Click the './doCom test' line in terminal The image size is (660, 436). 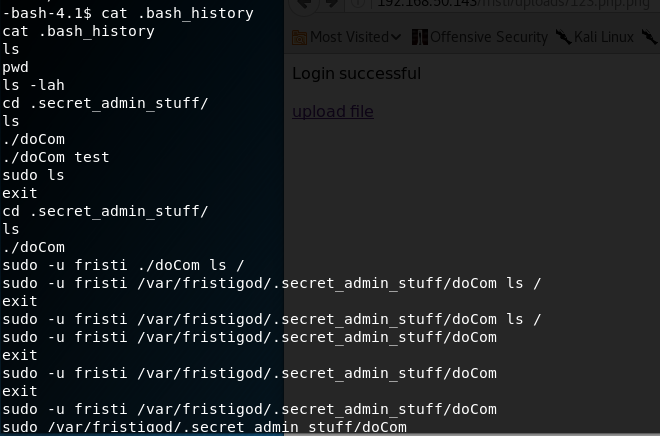56,157
